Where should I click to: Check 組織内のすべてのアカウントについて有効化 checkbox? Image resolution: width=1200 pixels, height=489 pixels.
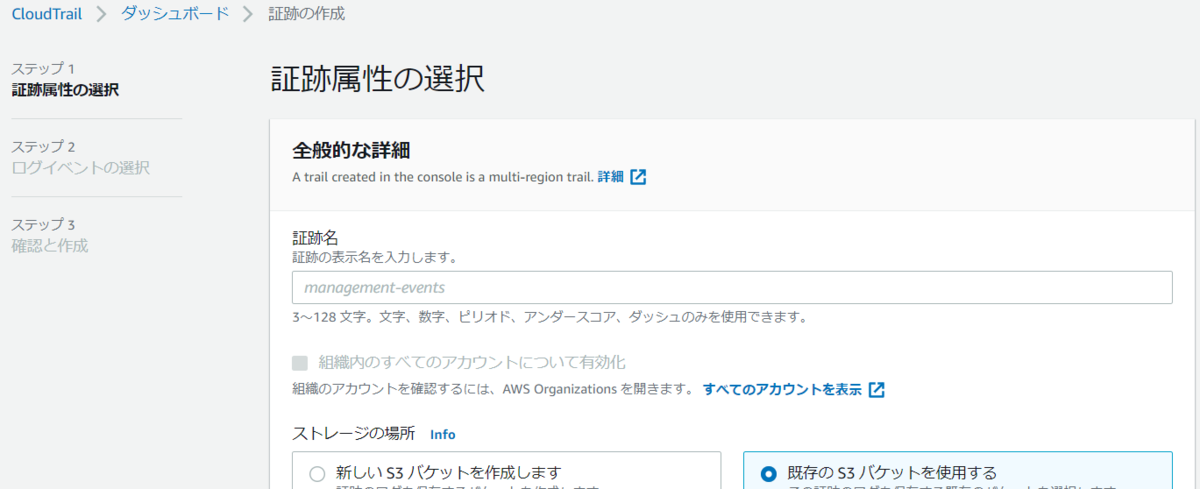(x=300, y=362)
